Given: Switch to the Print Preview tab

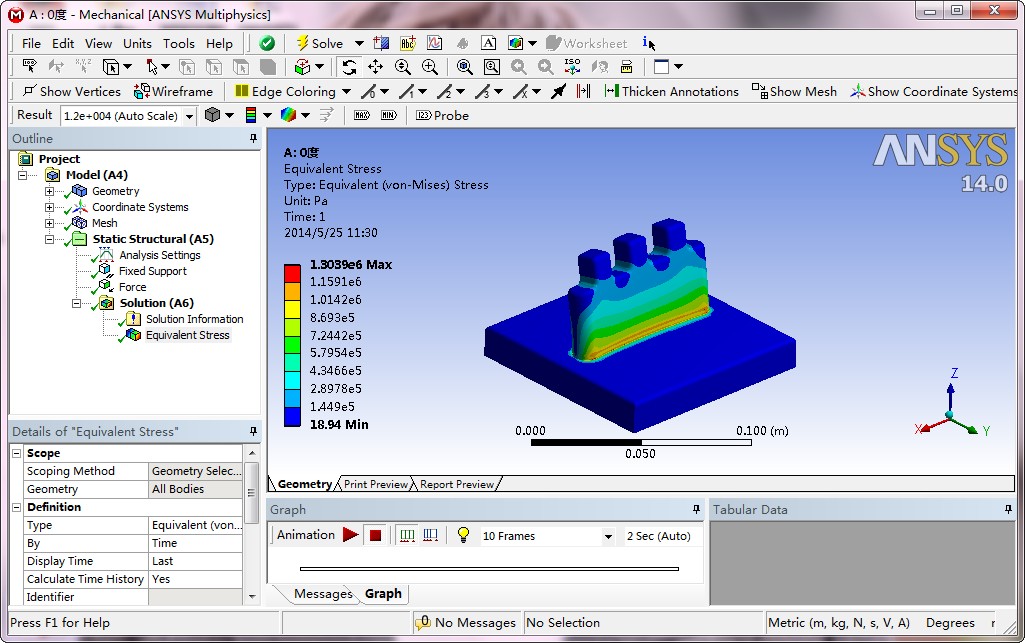Looking at the screenshot, I should tap(376, 484).
